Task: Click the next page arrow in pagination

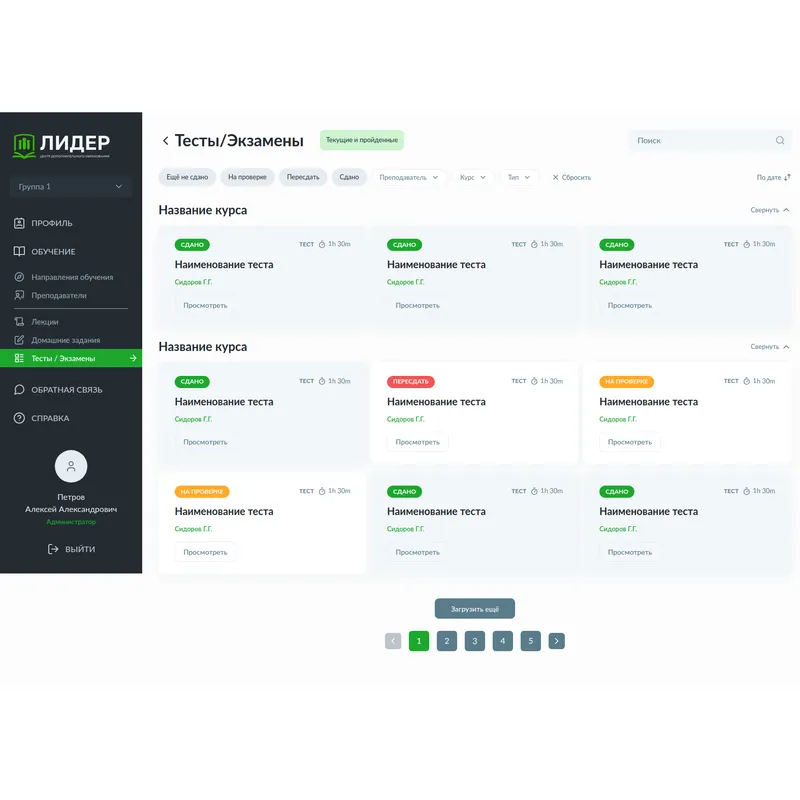Action: coord(556,641)
